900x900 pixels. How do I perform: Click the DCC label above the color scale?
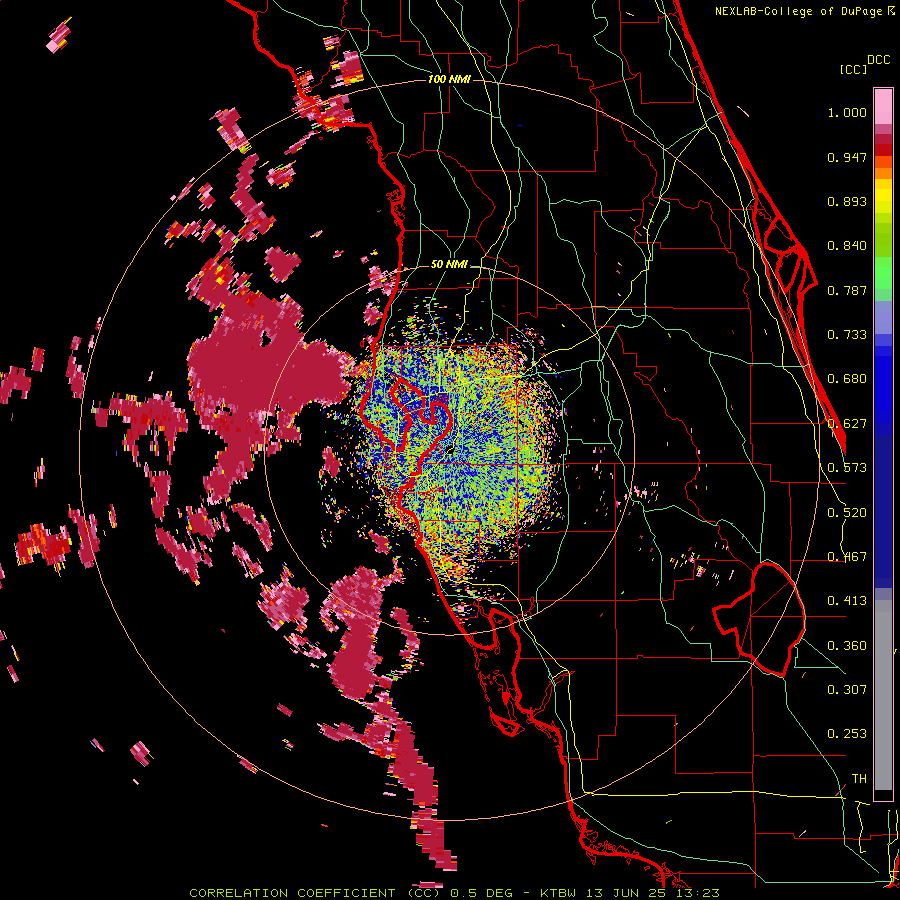878,60
